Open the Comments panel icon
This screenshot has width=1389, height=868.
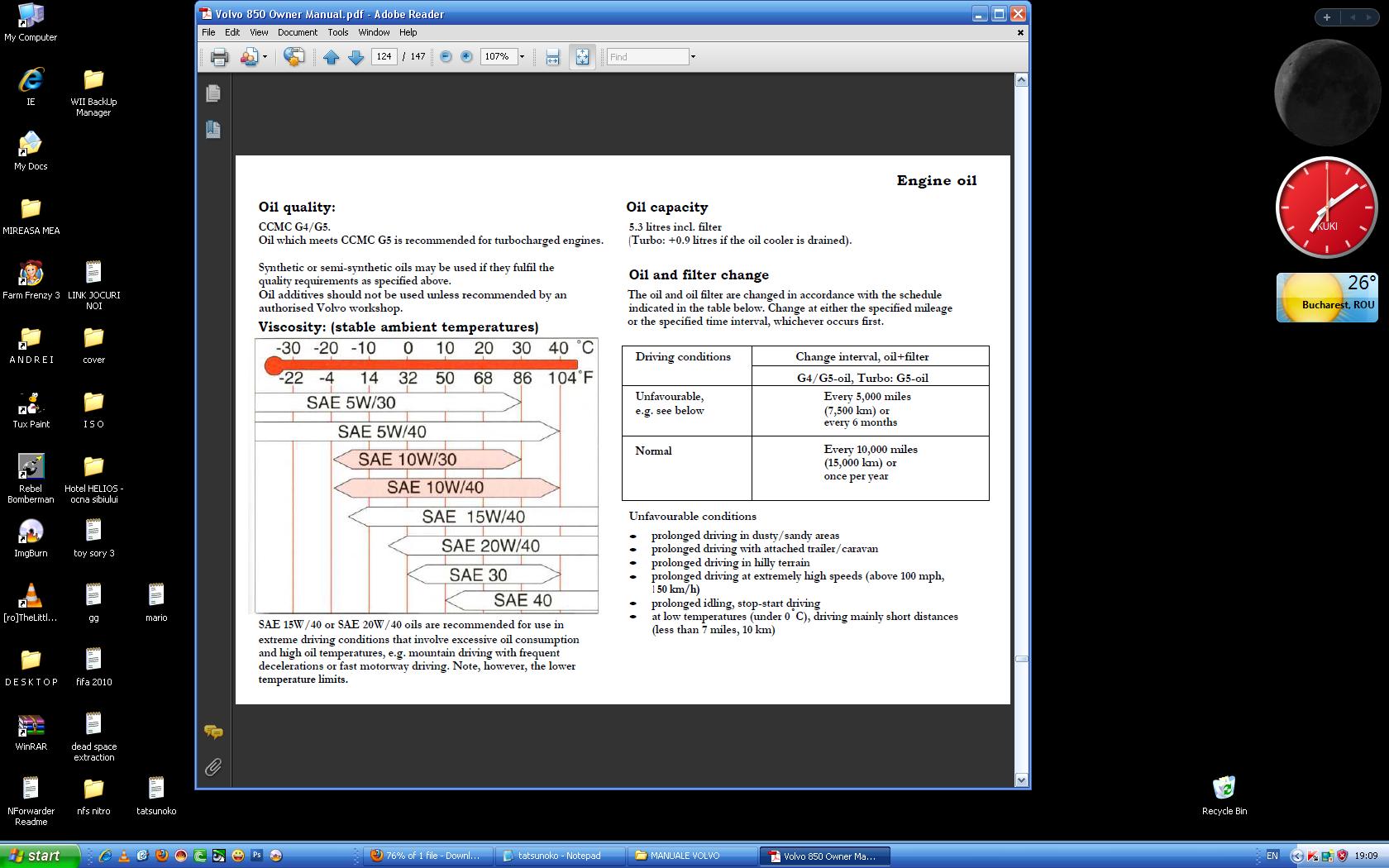pos(213,732)
